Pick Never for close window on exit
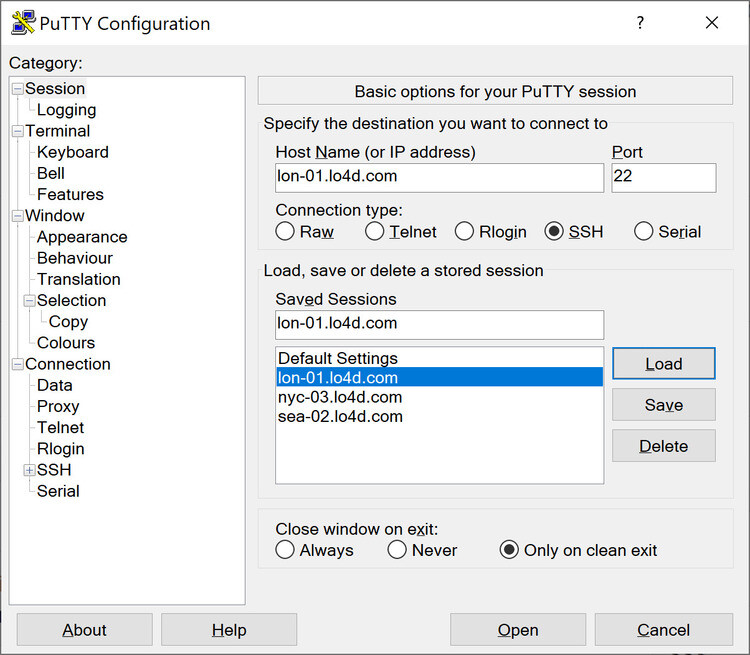750x655 pixels. [397, 550]
